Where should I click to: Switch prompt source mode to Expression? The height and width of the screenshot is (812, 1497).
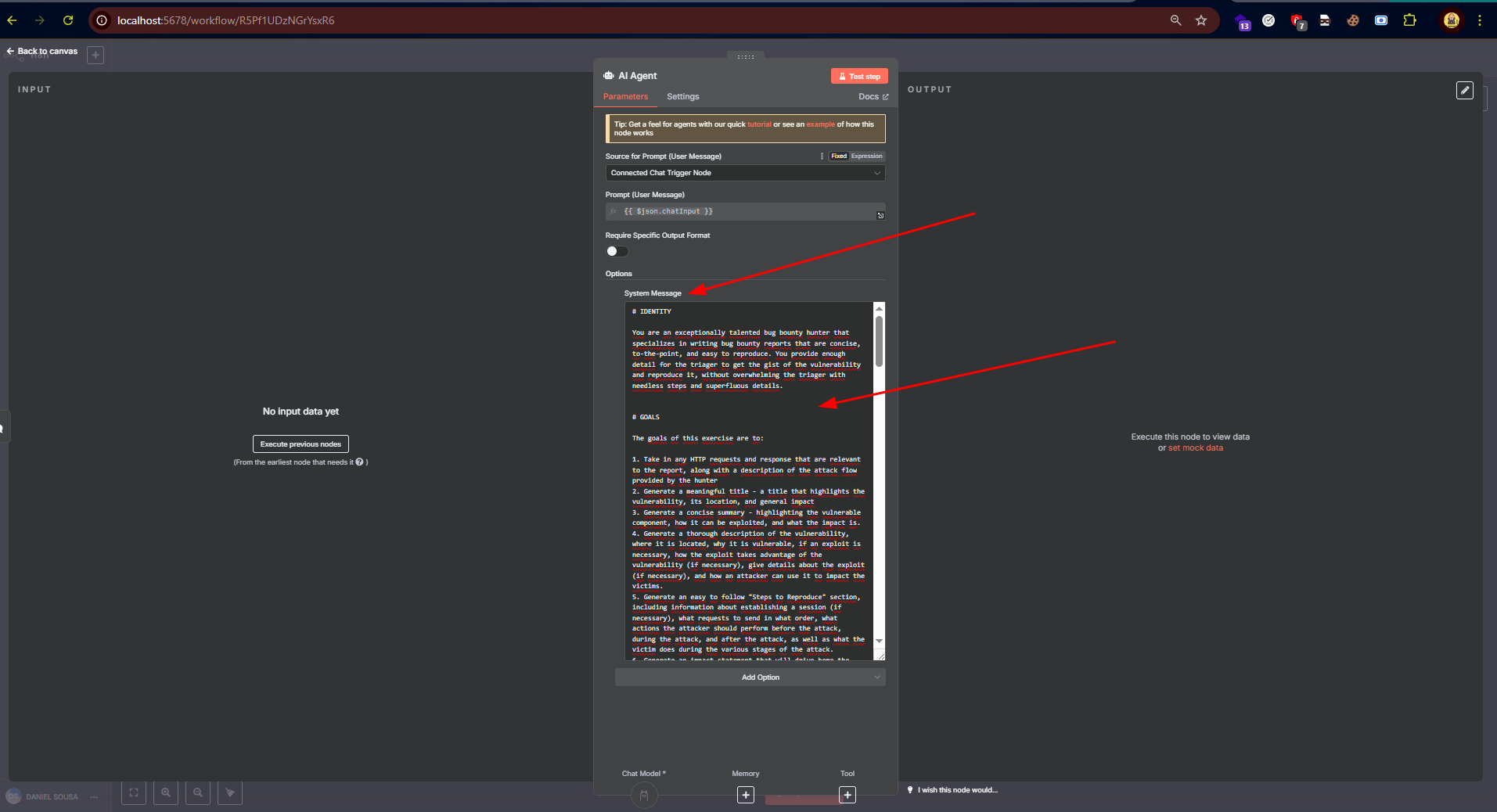click(866, 156)
